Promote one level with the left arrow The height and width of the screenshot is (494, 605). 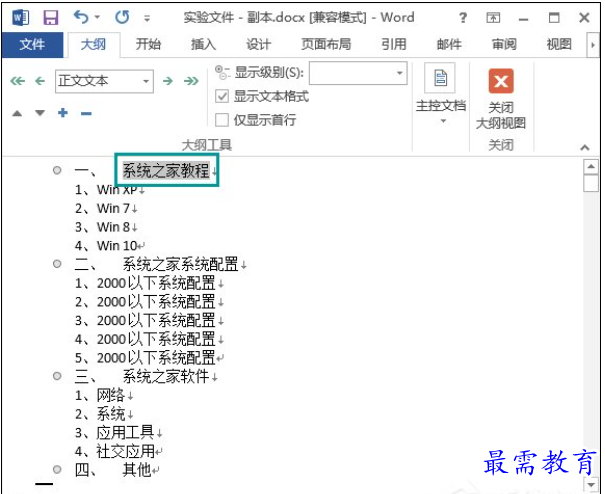[40, 81]
